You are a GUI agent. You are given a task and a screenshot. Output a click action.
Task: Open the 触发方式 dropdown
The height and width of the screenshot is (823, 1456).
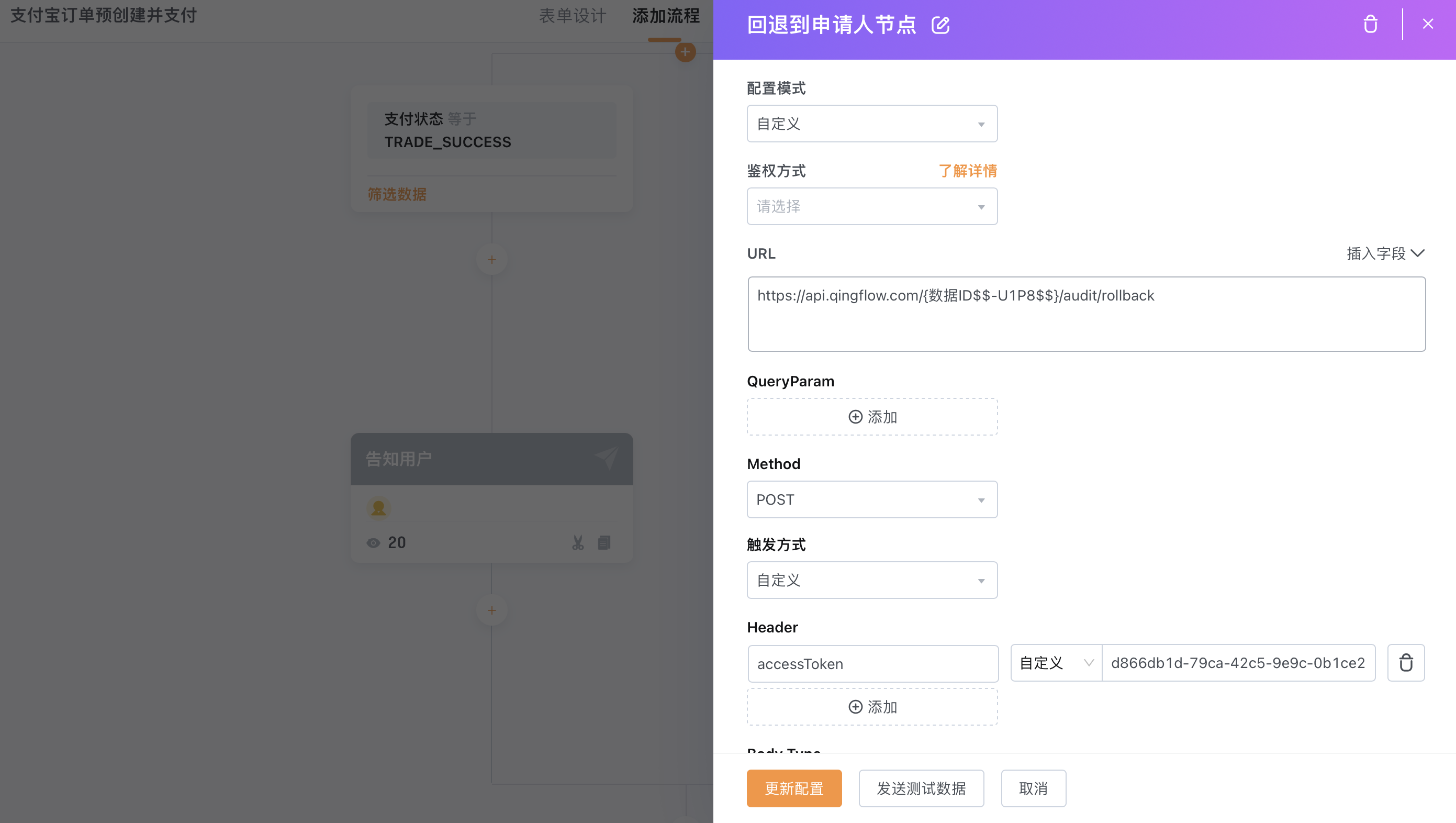coord(872,580)
